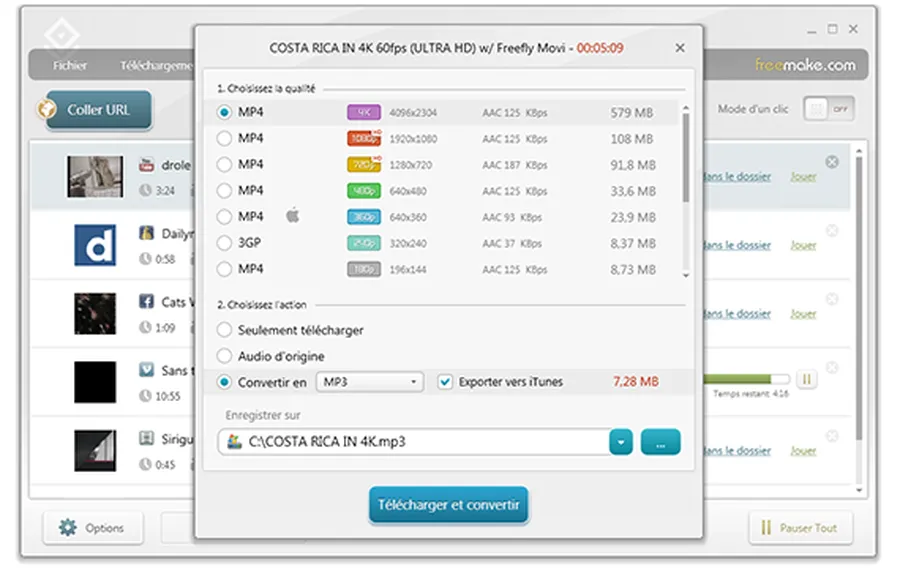
Task: Open the Téléchargement menu
Action: (x=156, y=65)
